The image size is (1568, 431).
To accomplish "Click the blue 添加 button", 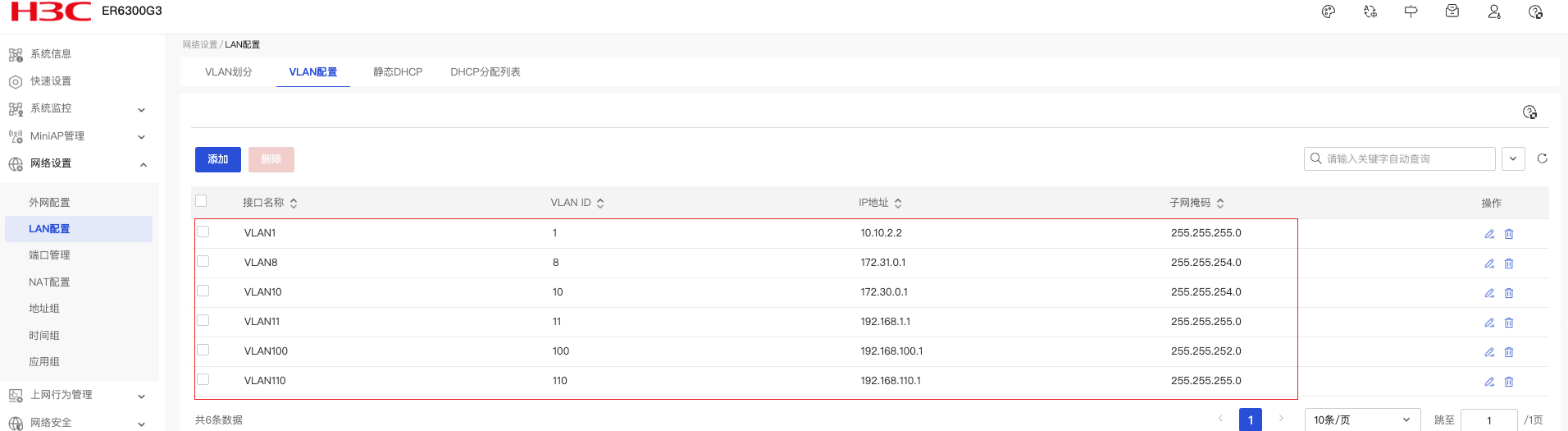I will click(217, 159).
